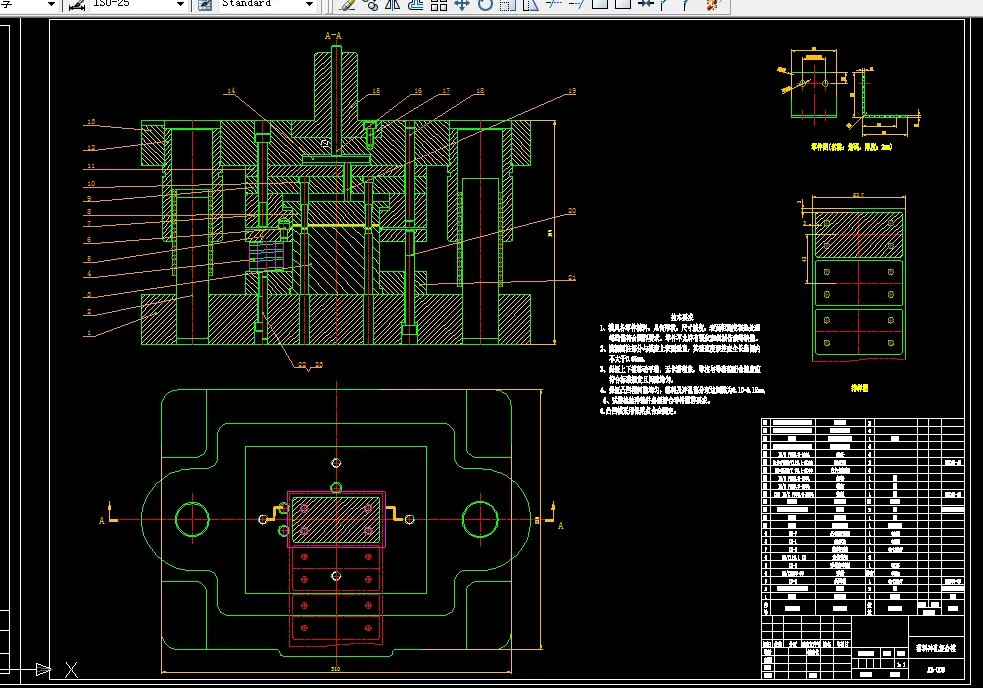
Task: Open the text style dropdown at far left
Action: 51,4
